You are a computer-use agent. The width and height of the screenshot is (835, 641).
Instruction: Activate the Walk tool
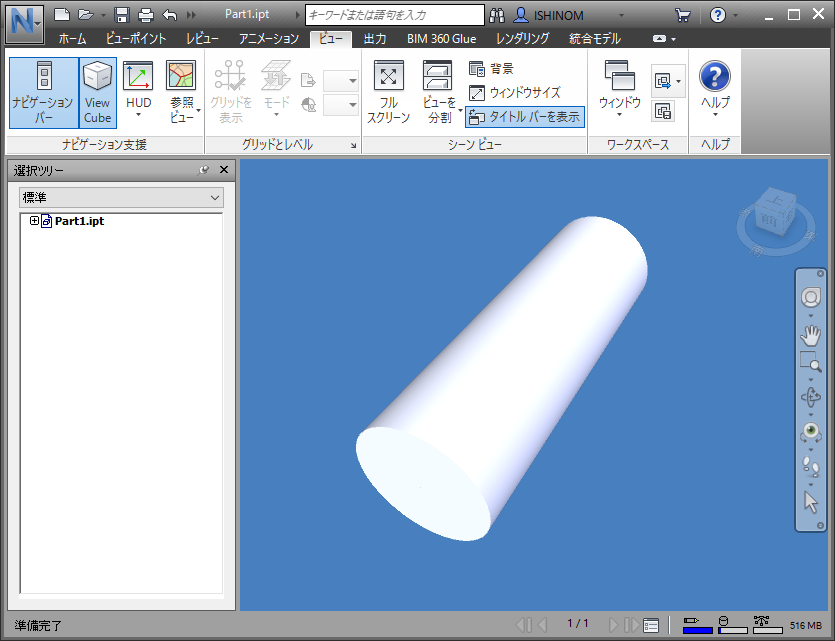810,464
